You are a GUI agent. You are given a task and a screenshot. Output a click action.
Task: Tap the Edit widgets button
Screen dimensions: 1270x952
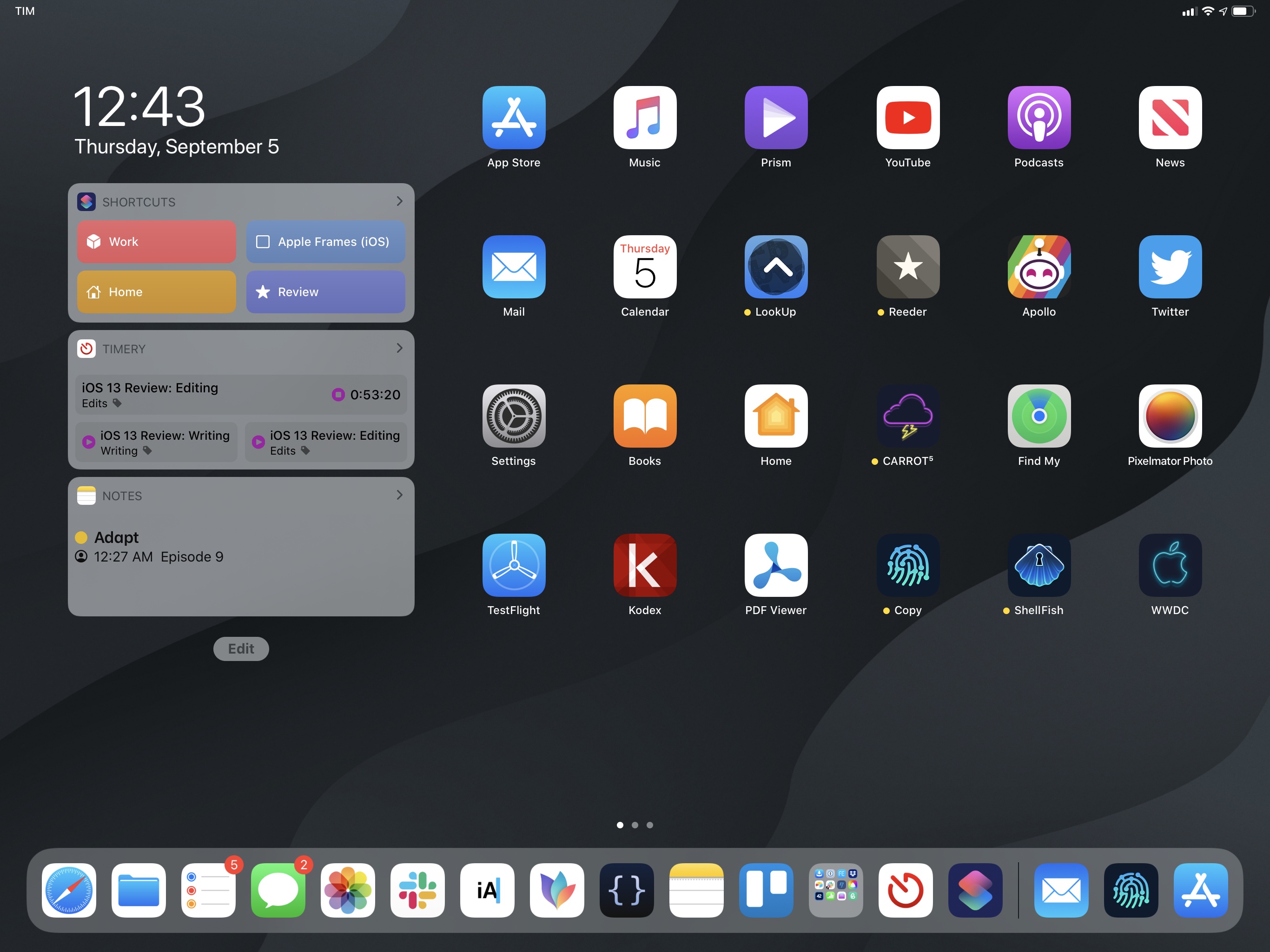click(241, 649)
